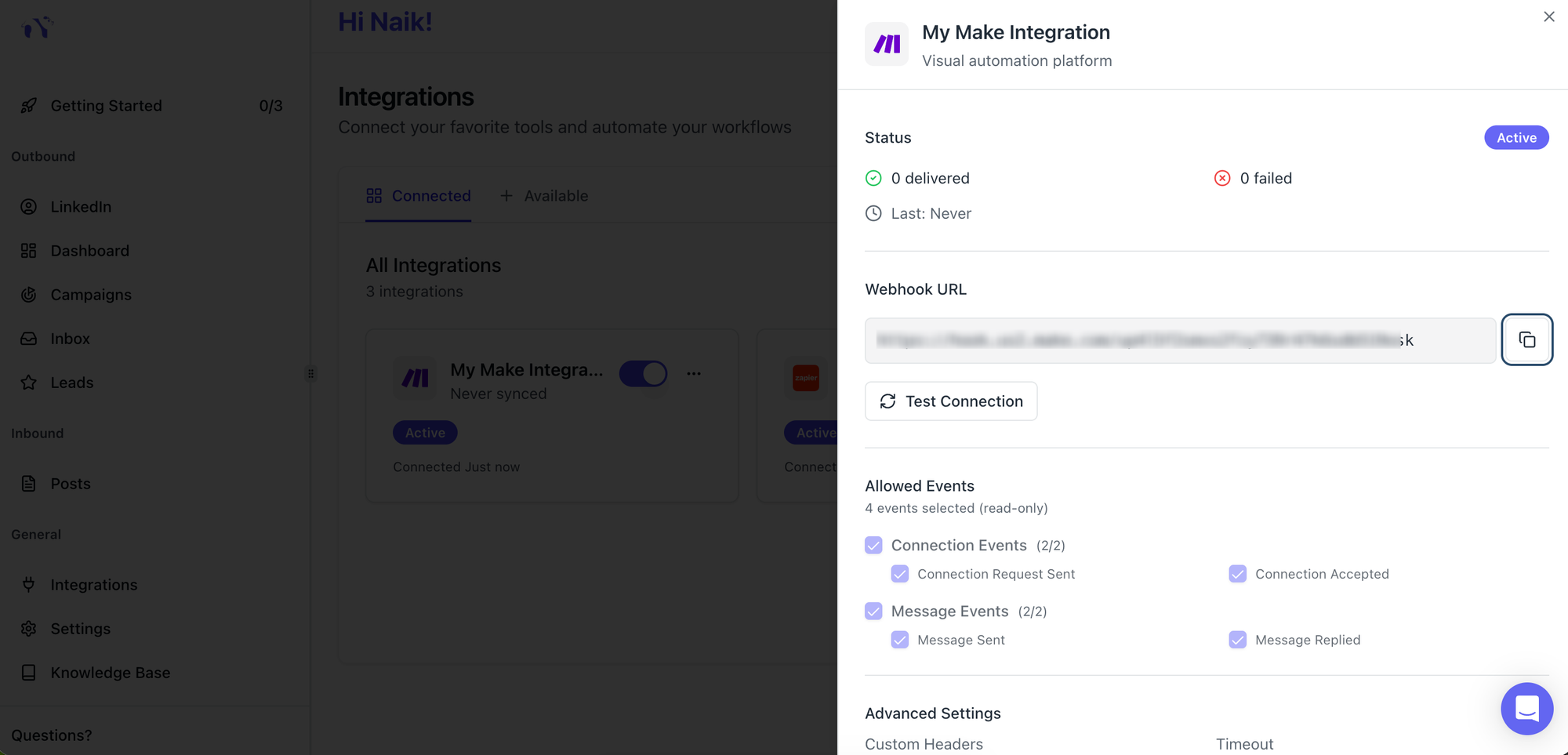Open Getting Started checklist
This screenshot has width=1568, height=755.
coord(106,106)
